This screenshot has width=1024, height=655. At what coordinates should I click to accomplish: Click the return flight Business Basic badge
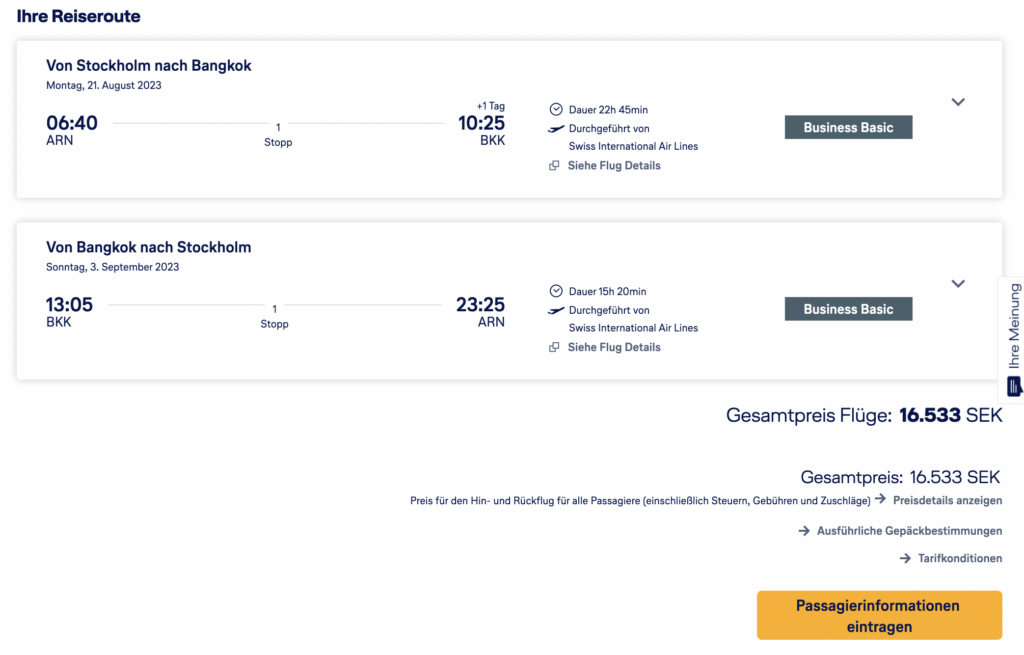pos(848,309)
